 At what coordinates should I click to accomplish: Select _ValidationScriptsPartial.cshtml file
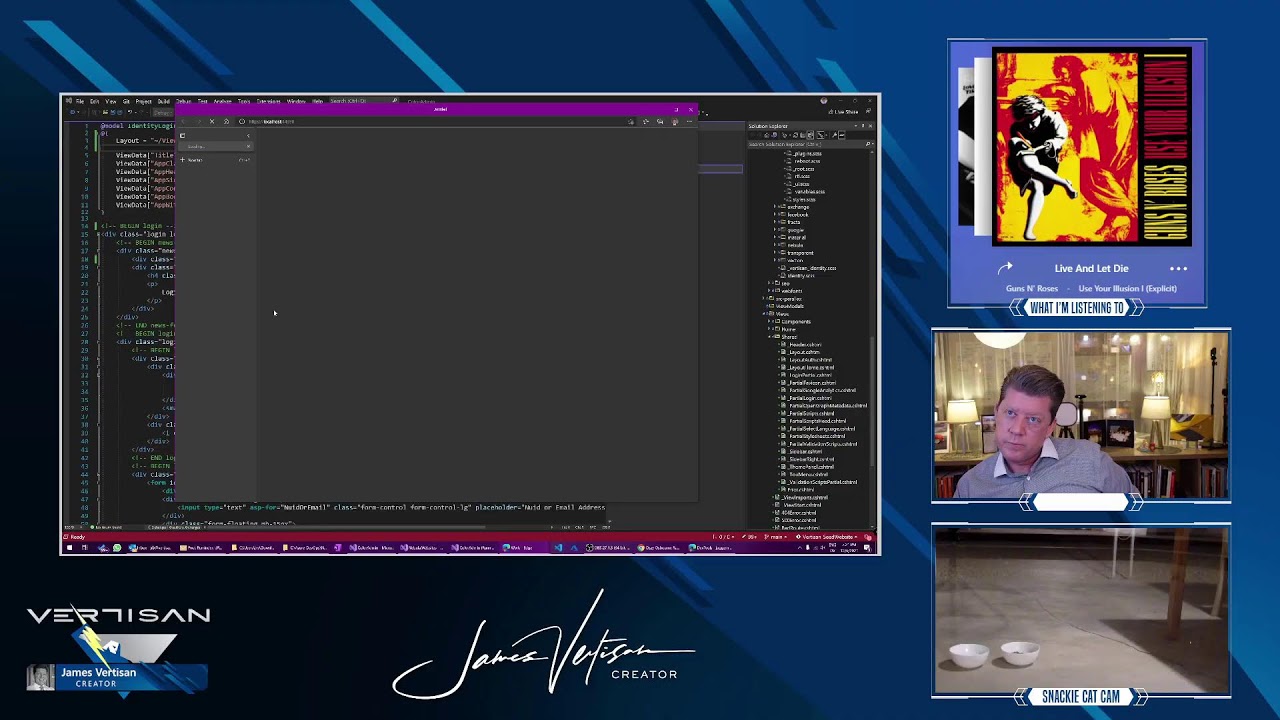[820, 482]
